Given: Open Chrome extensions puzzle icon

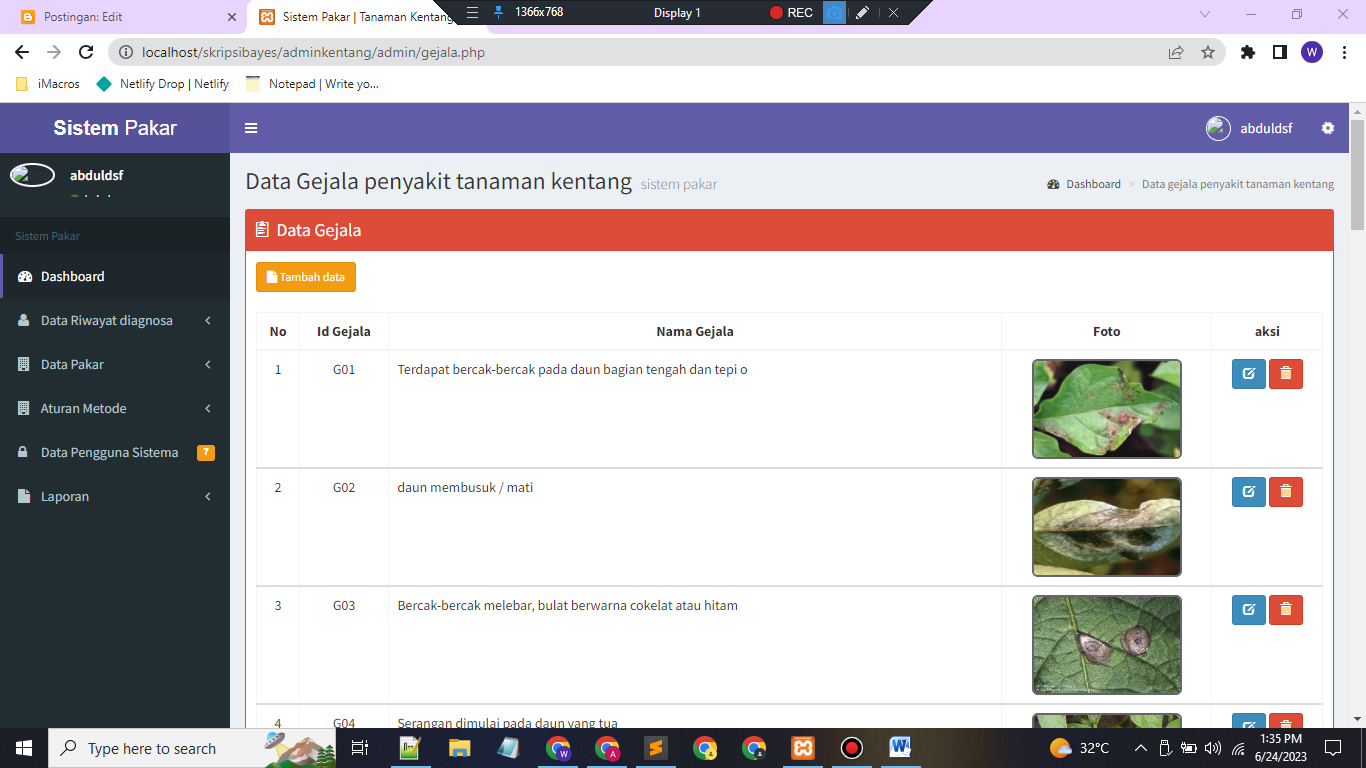Looking at the screenshot, I should tap(1248, 52).
